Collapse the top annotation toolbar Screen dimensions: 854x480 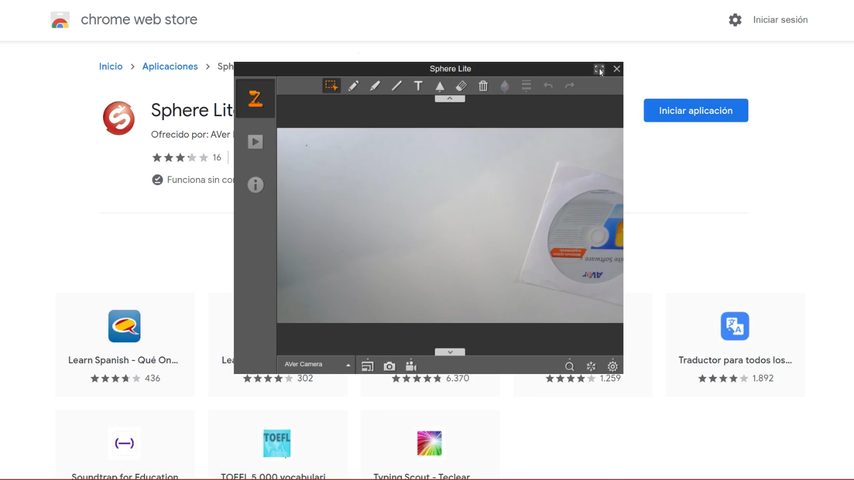[450, 99]
